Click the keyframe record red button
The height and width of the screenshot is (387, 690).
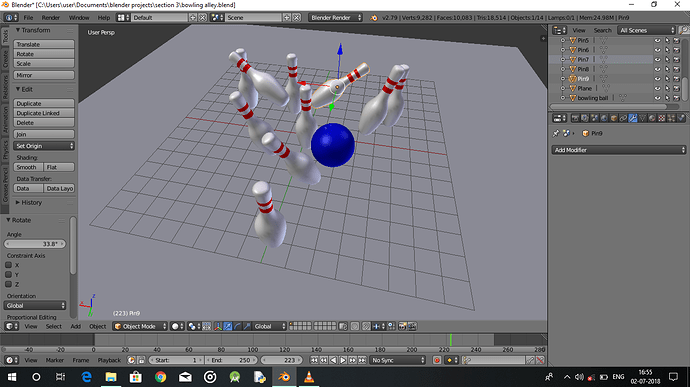[x=437, y=360]
